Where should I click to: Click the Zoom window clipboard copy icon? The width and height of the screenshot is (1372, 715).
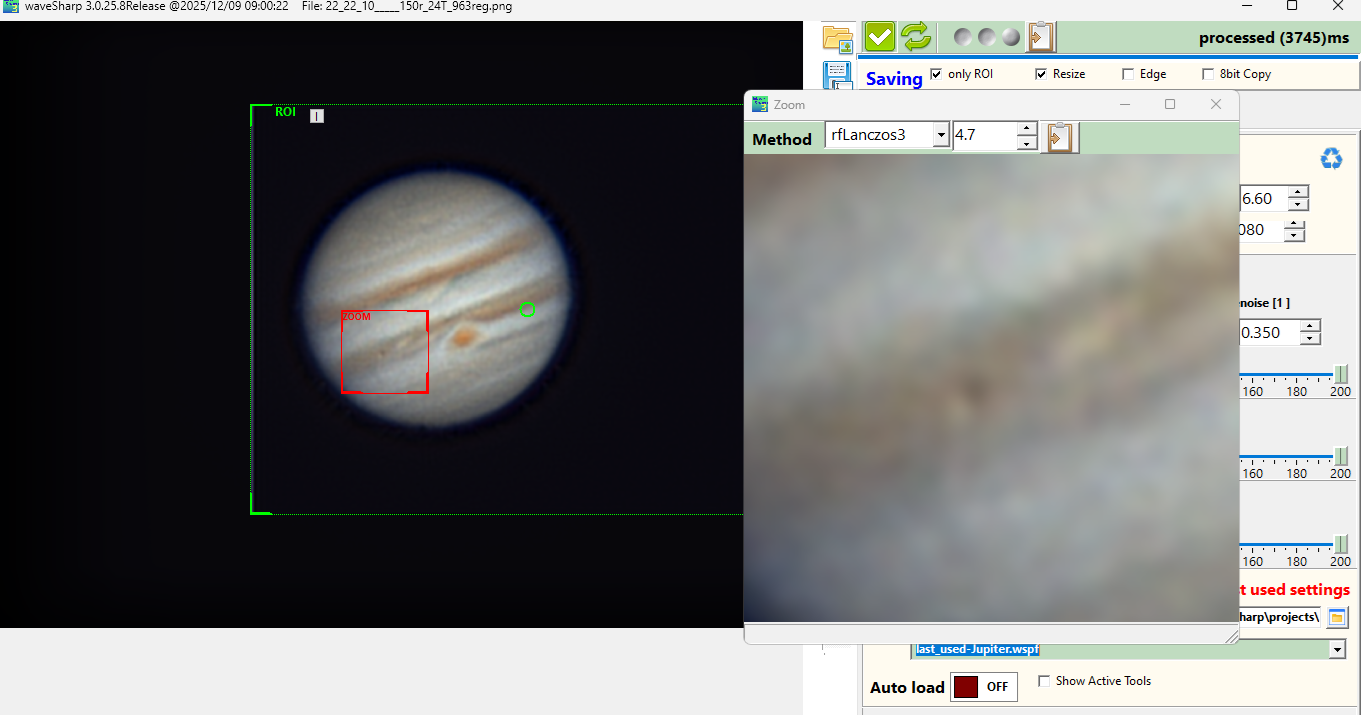click(1059, 136)
